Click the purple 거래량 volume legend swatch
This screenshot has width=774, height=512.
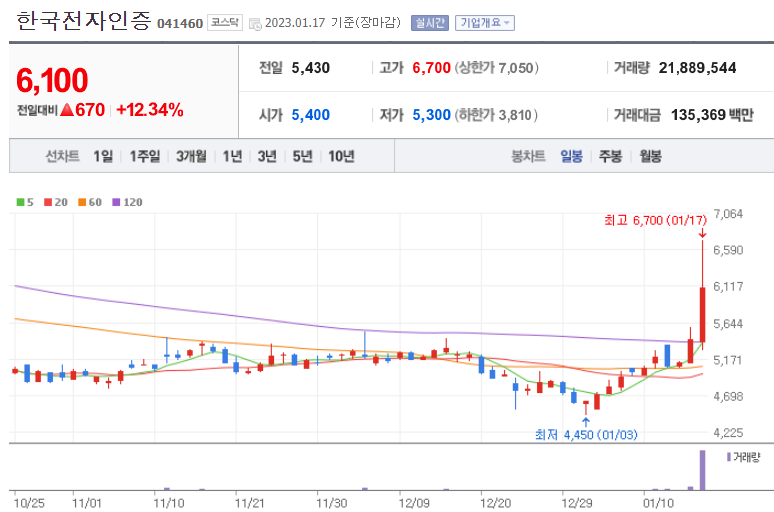[729, 457]
